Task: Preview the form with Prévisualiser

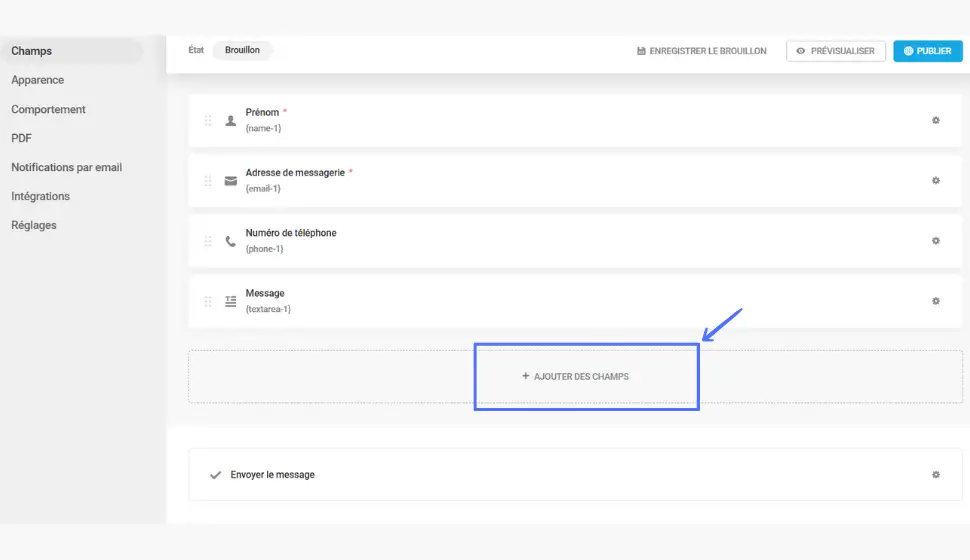Action: pos(835,51)
